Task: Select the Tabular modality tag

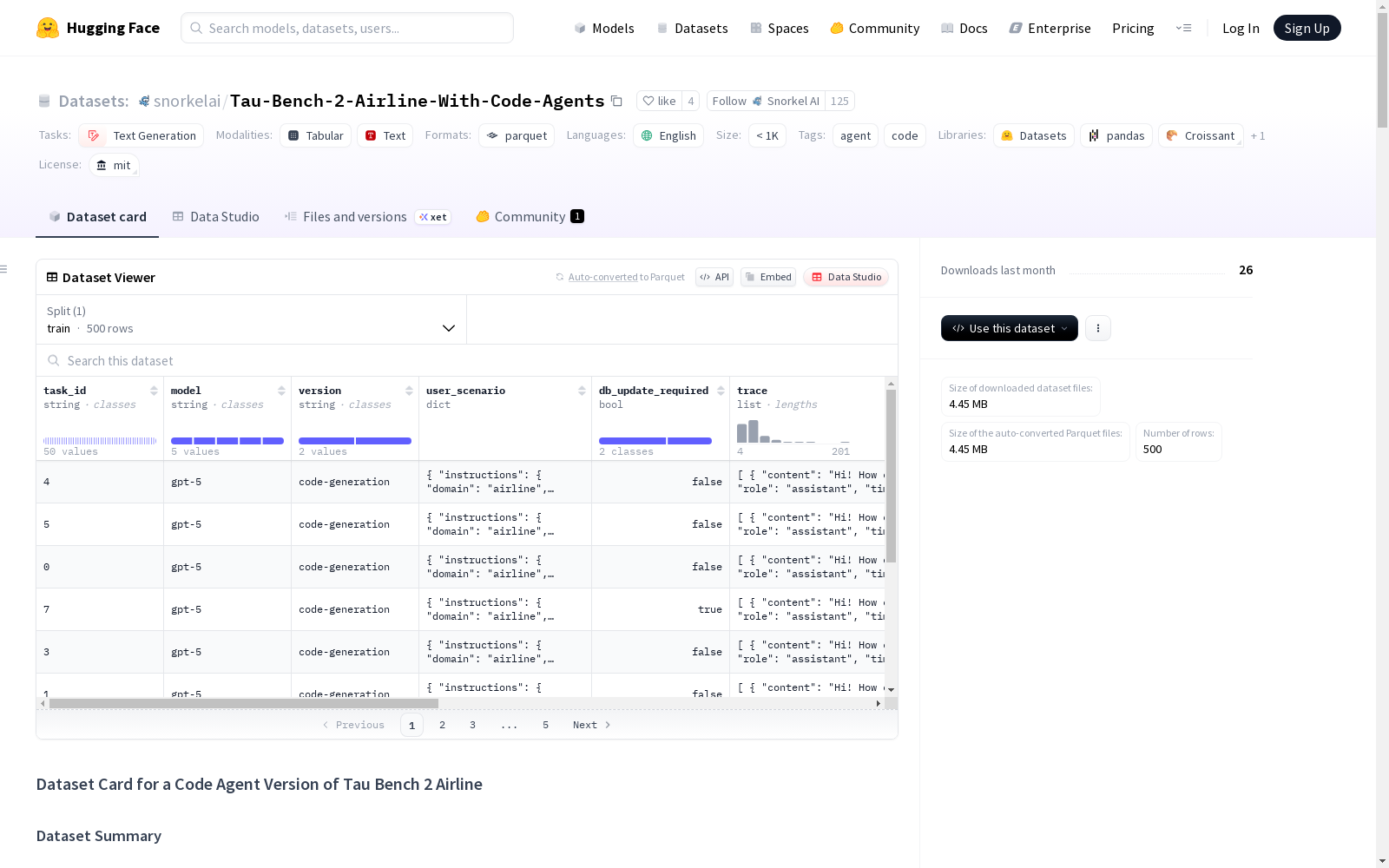Action: pos(316,135)
